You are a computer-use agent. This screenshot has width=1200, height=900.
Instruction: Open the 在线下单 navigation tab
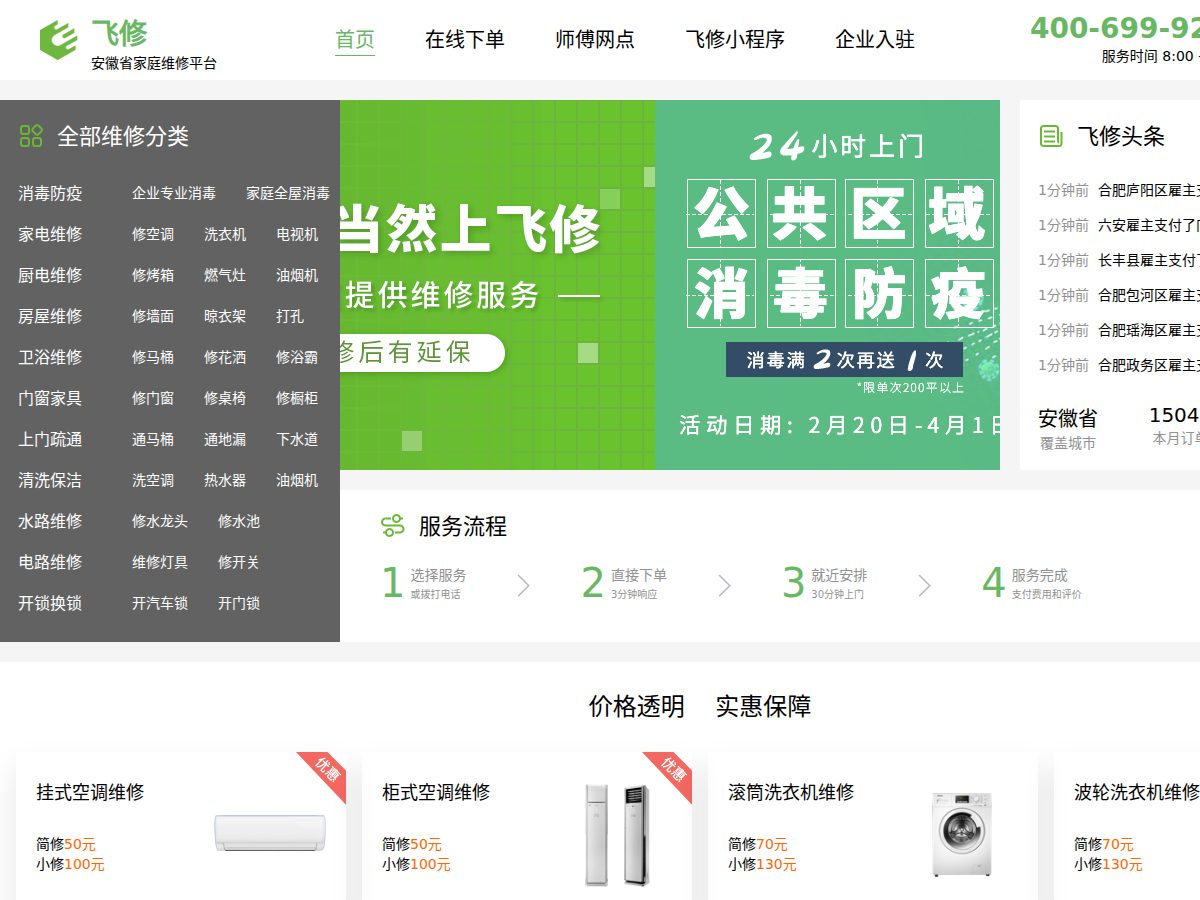coord(465,40)
